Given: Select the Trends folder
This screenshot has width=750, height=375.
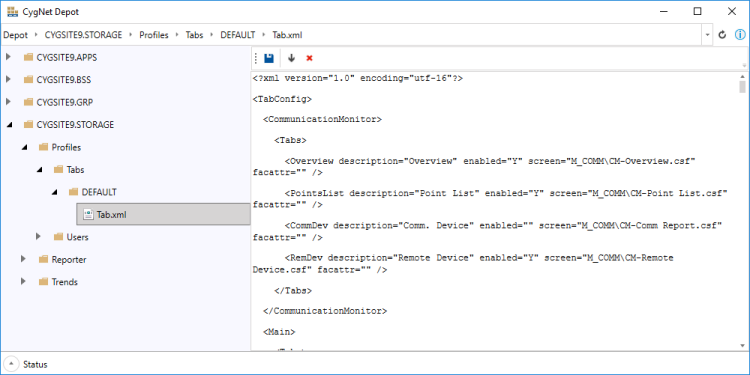Looking at the screenshot, I should 65,282.
